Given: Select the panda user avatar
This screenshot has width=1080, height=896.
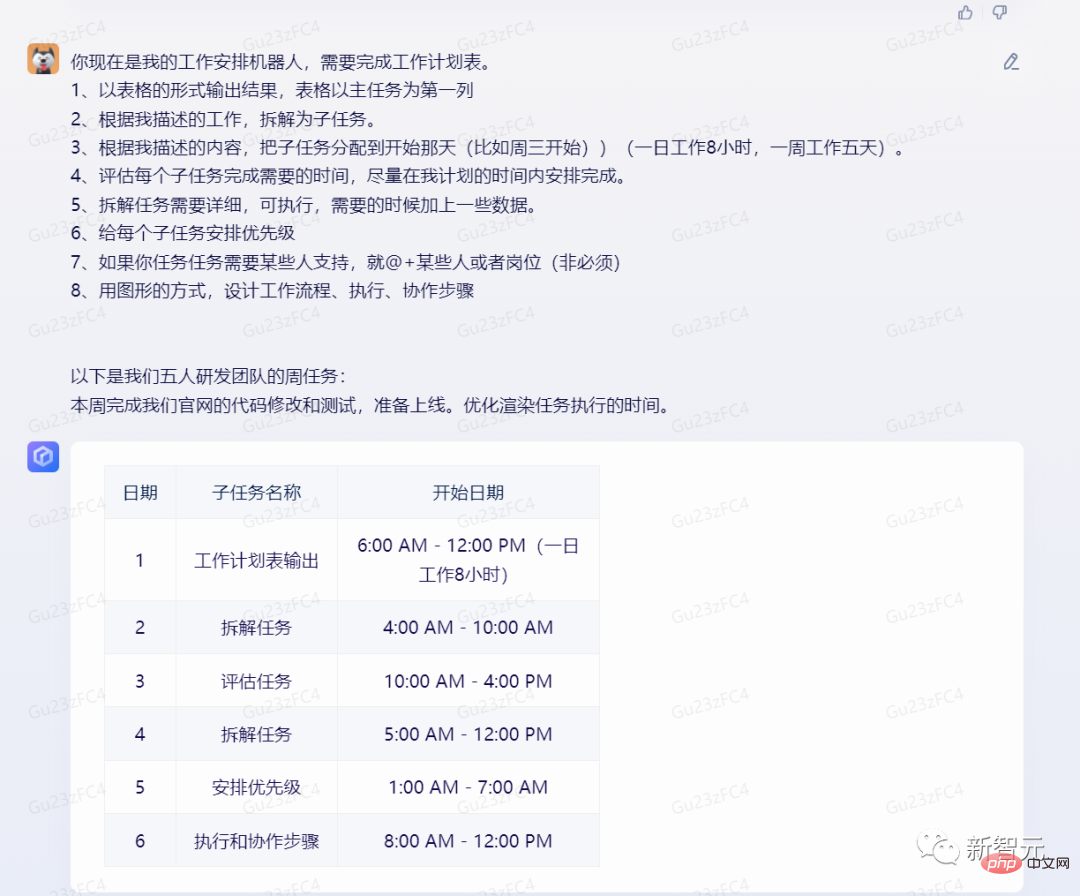Looking at the screenshot, I should tap(42, 58).
